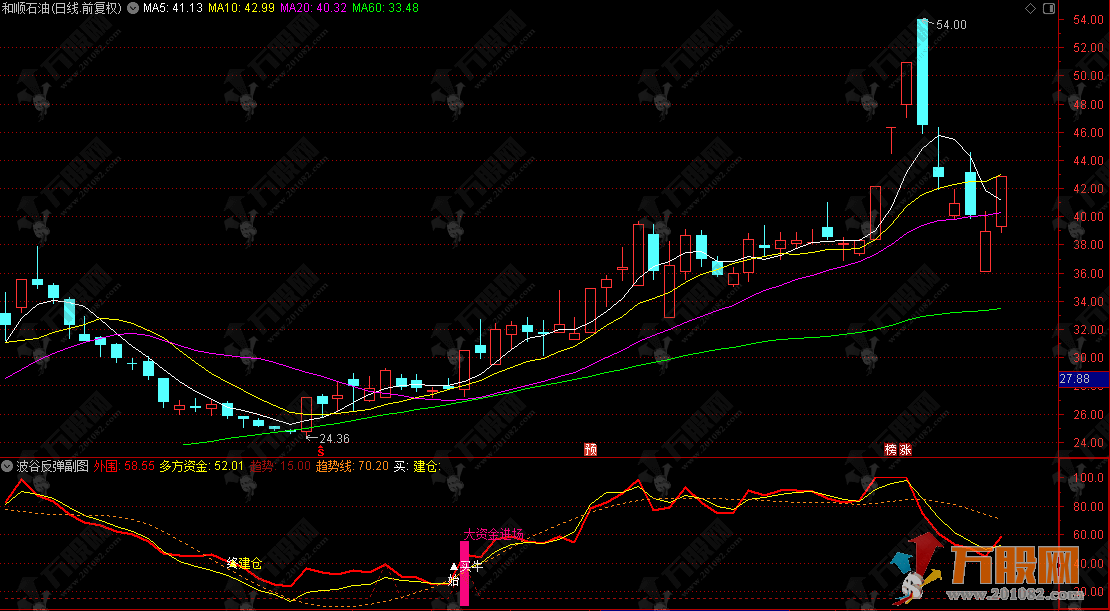Click the 预 marker icon on the timeline
The height and width of the screenshot is (611, 1110).
tap(591, 450)
